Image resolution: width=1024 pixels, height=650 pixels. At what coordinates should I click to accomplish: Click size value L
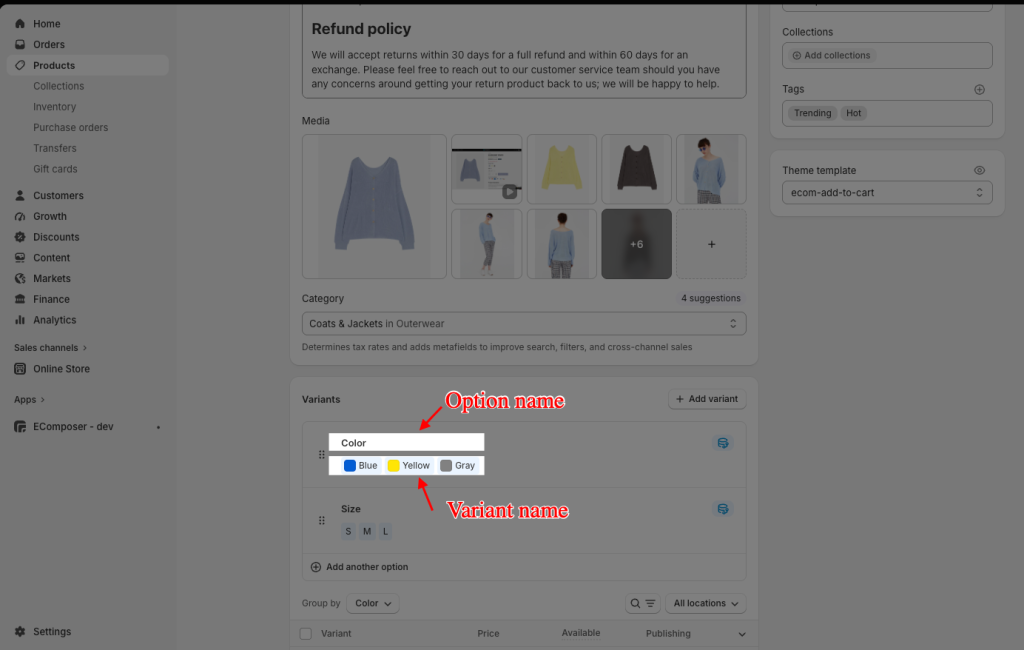(385, 532)
